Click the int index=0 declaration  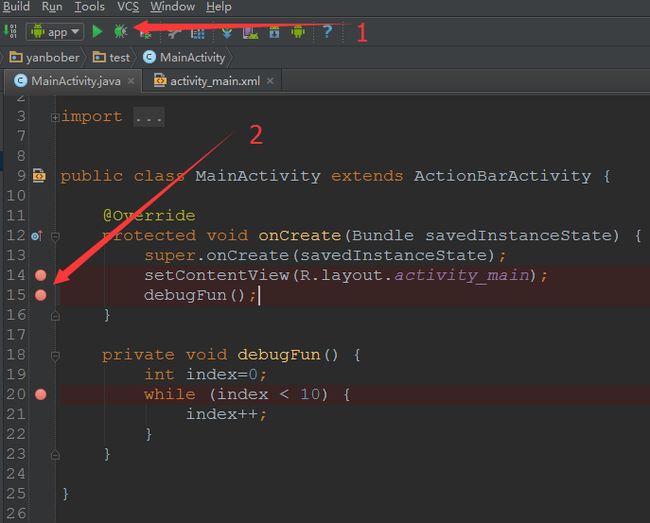(206, 374)
